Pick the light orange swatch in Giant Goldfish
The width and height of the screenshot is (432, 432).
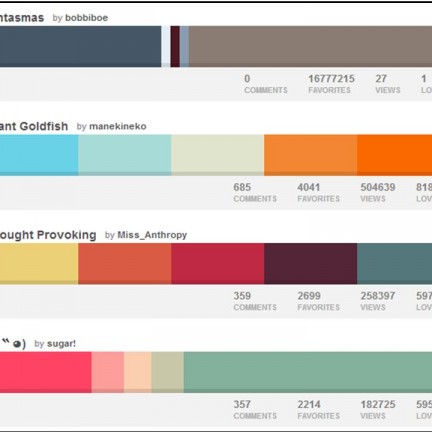[x=310, y=155]
